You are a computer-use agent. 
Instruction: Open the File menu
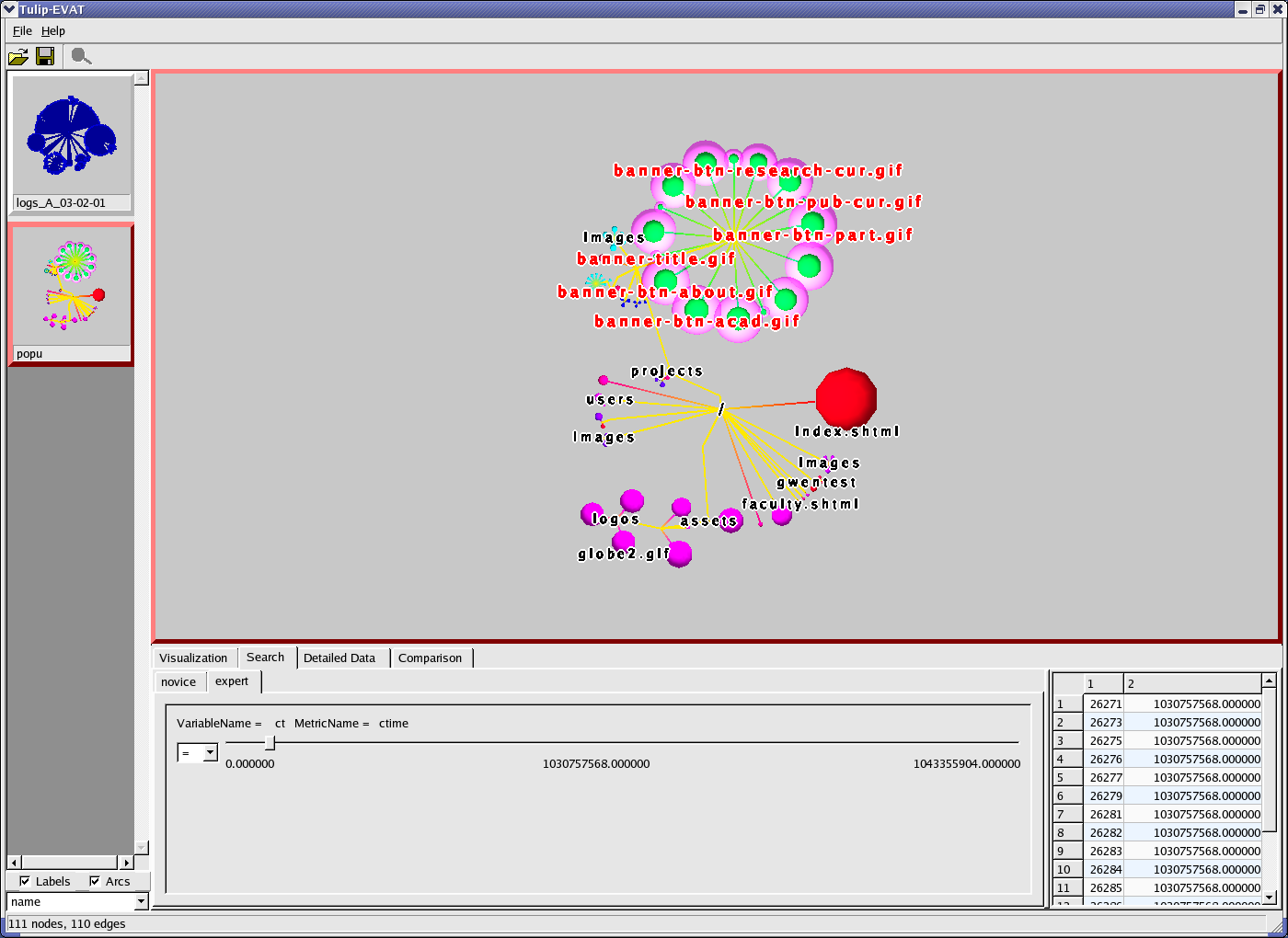tap(22, 31)
